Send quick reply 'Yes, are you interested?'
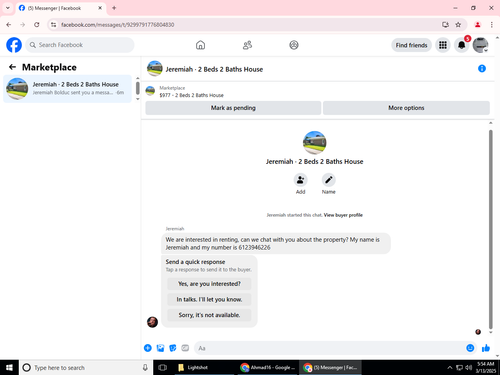This screenshot has height=375, width=500. tap(209, 284)
